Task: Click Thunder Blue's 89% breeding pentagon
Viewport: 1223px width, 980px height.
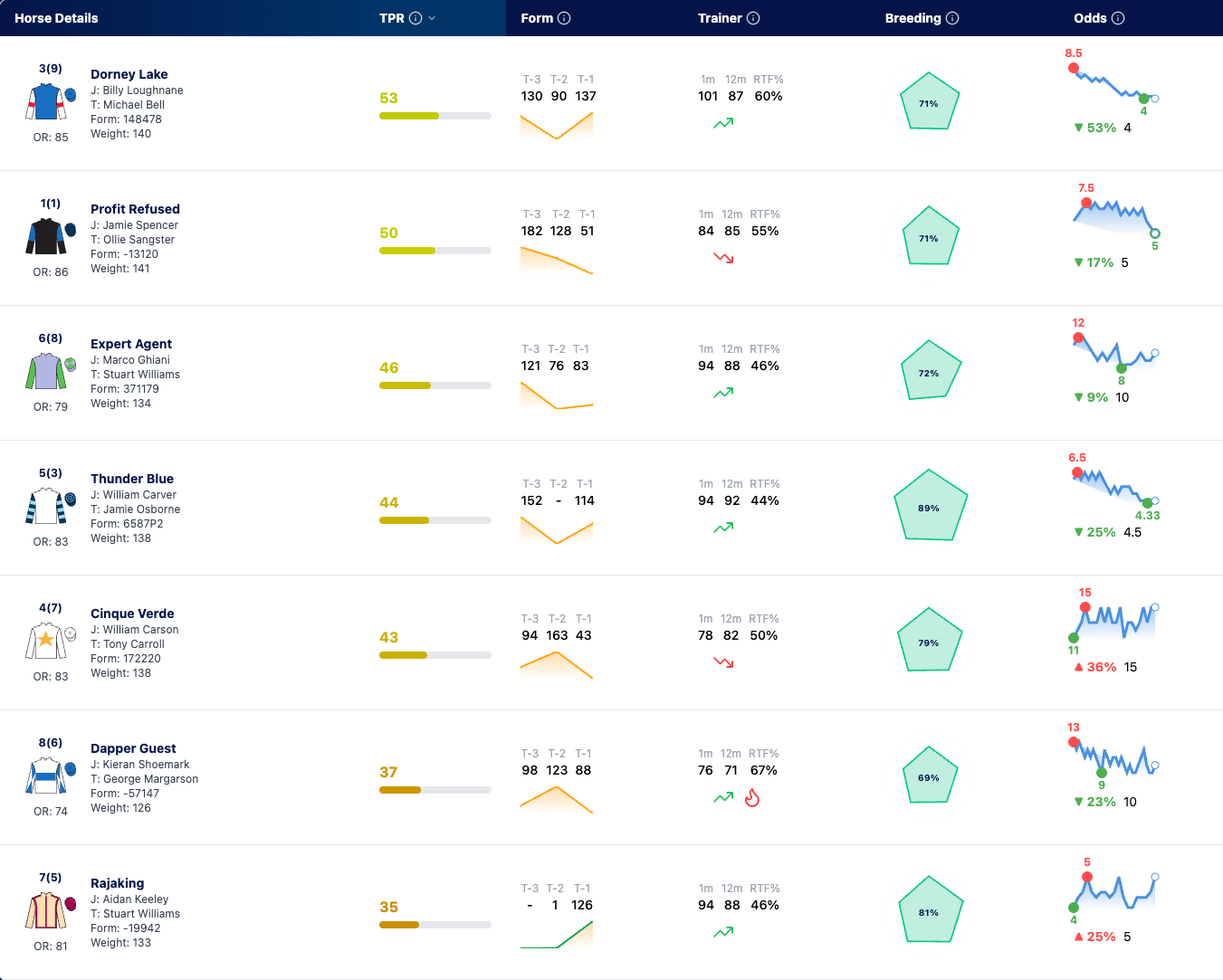Action: pos(930,505)
